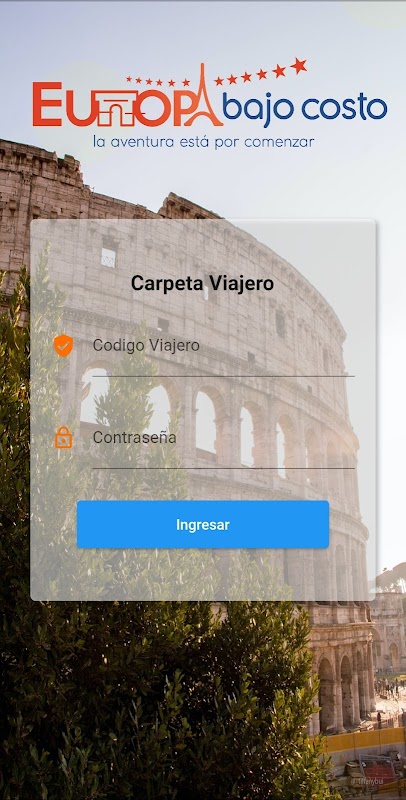The image size is (406, 800).
Task: Tap the small red stars above Europa
Action: click(x=158, y=81)
